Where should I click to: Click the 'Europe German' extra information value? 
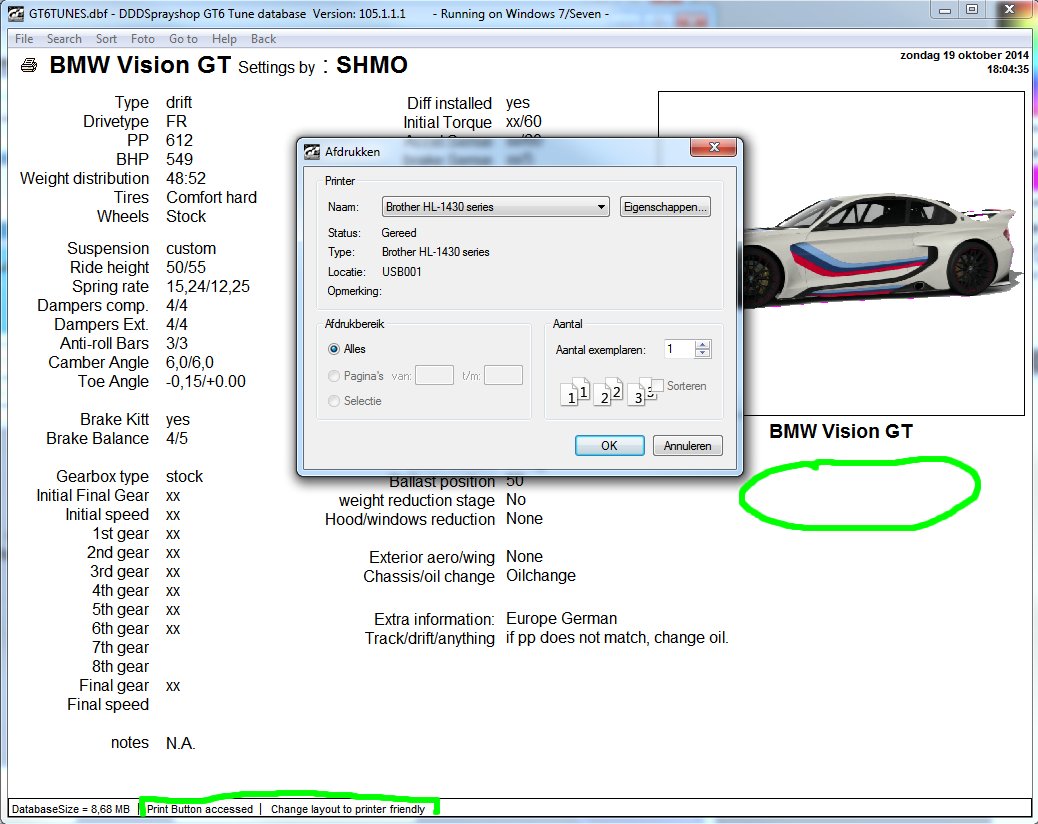[561, 618]
